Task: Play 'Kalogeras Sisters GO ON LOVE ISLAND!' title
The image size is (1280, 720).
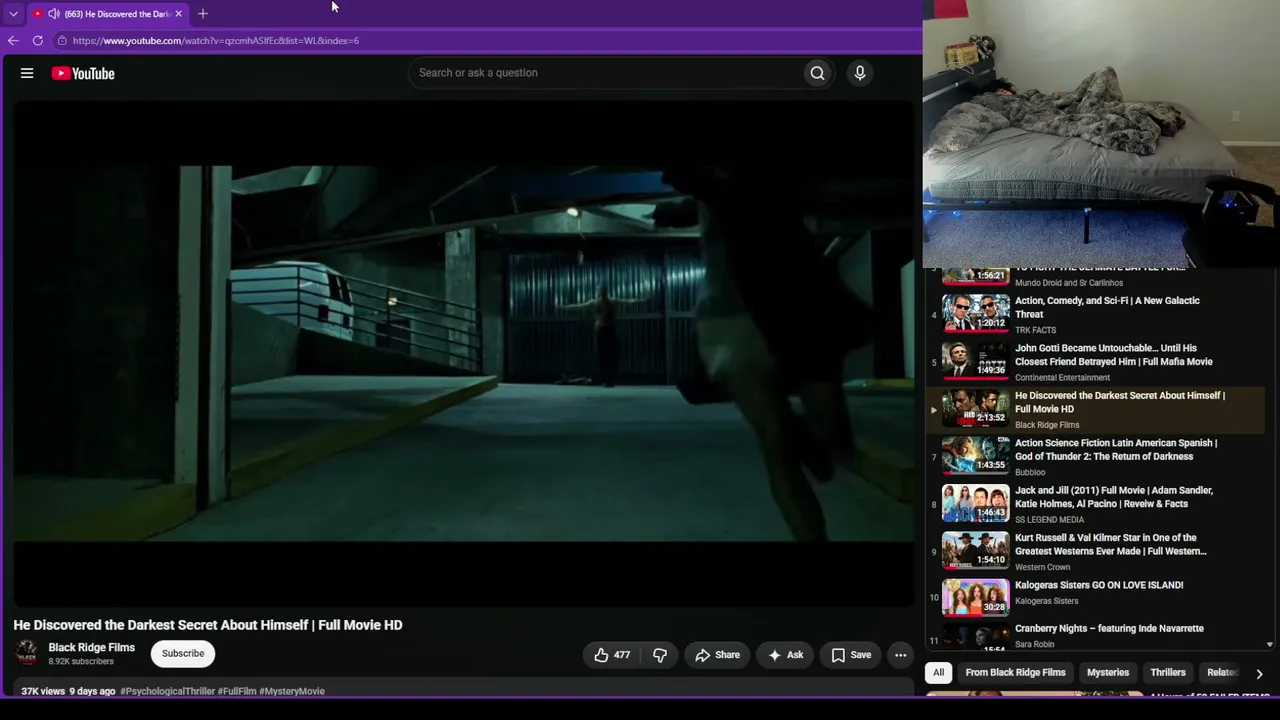Action: click(1099, 585)
